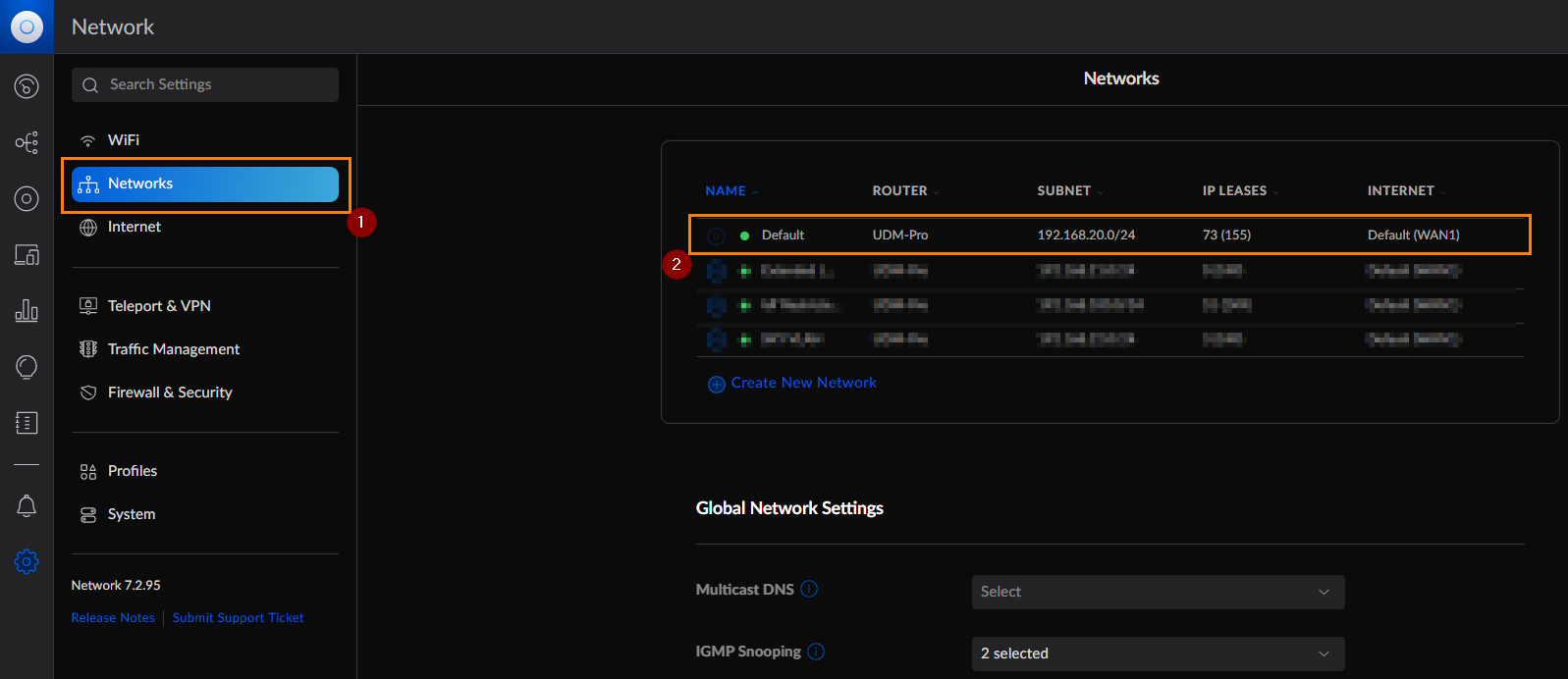The height and width of the screenshot is (679, 1568).
Task: Click the Networks tree icon
Action: (88, 183)
